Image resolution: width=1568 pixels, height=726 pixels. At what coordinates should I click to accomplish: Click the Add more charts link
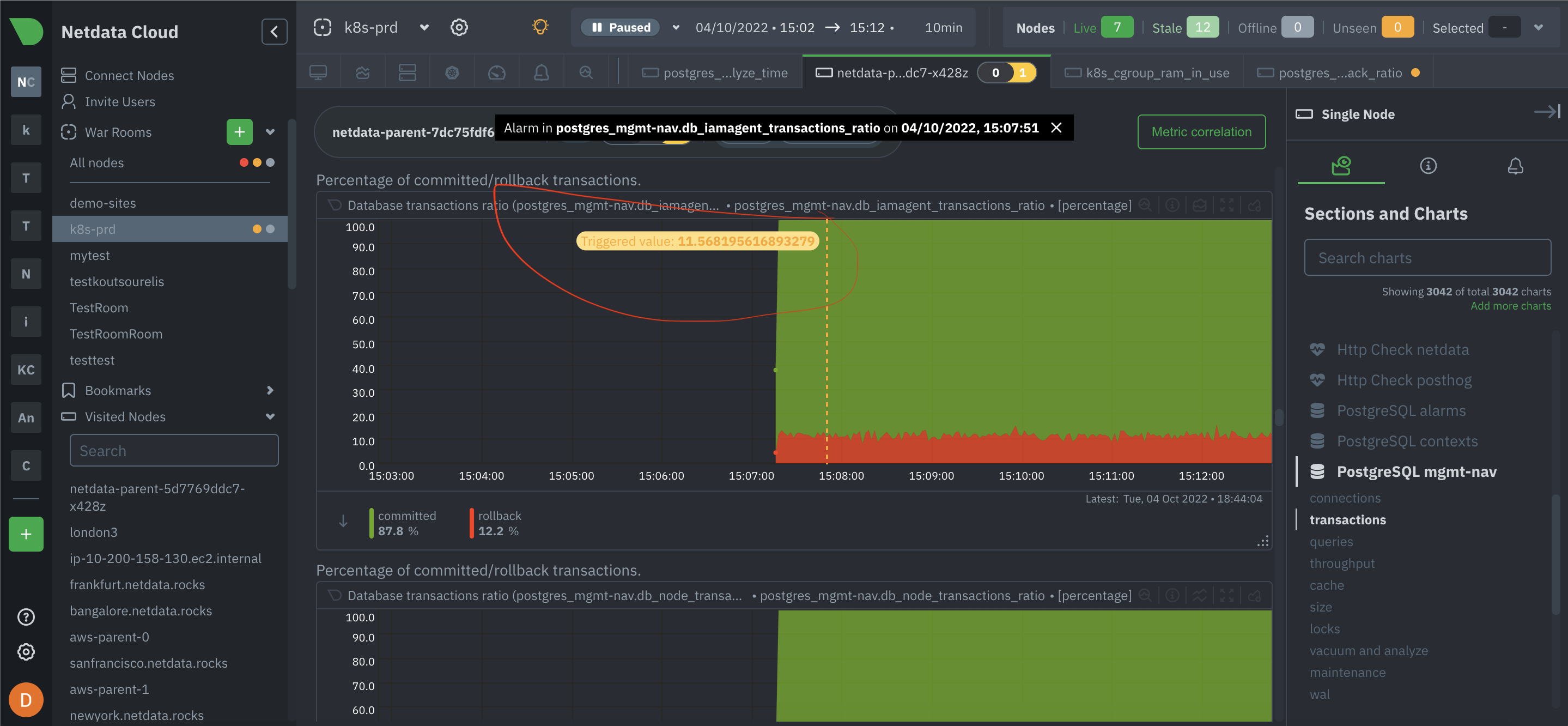(1510, 306)
